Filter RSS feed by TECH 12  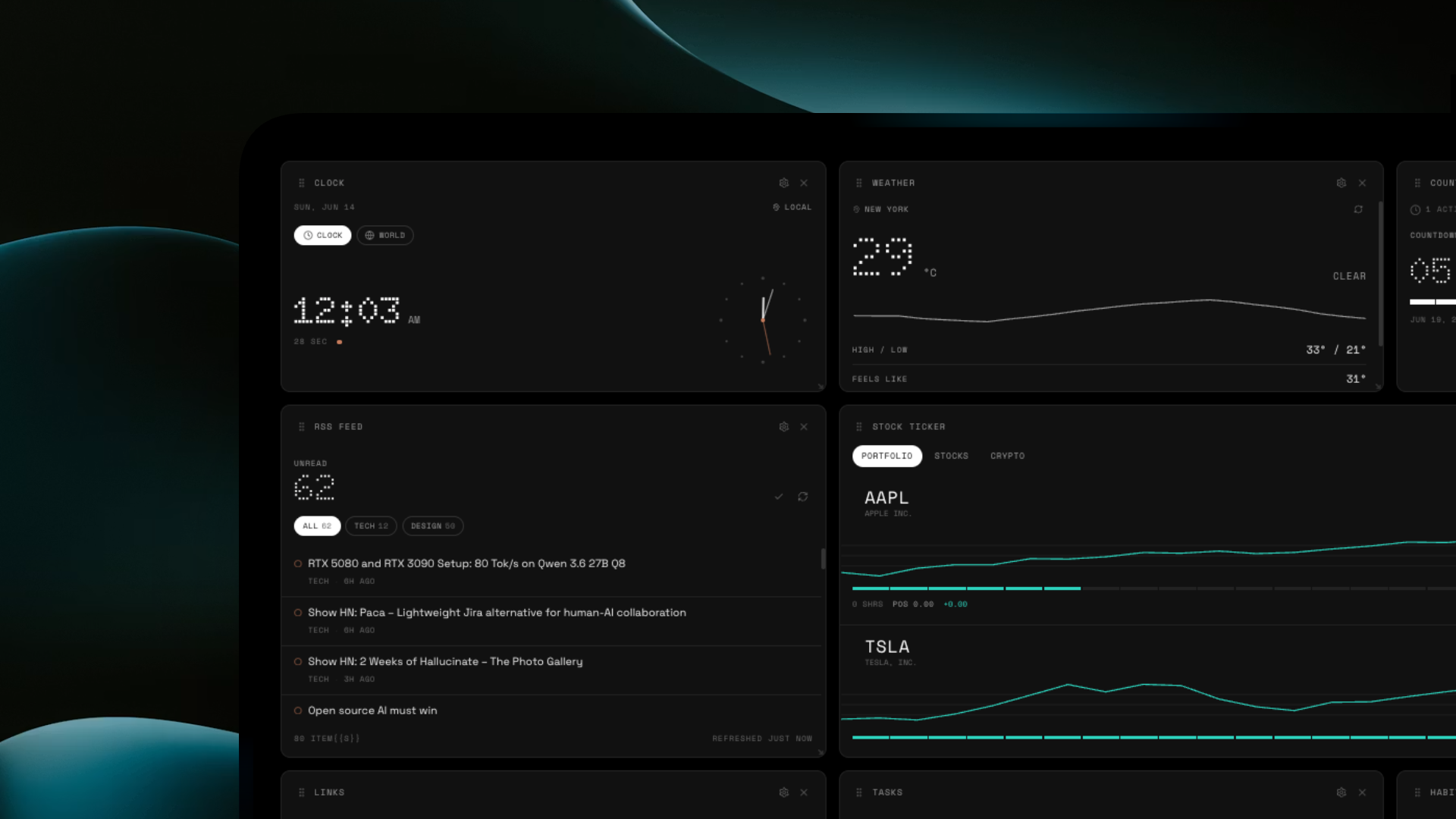tap(371, 526)
